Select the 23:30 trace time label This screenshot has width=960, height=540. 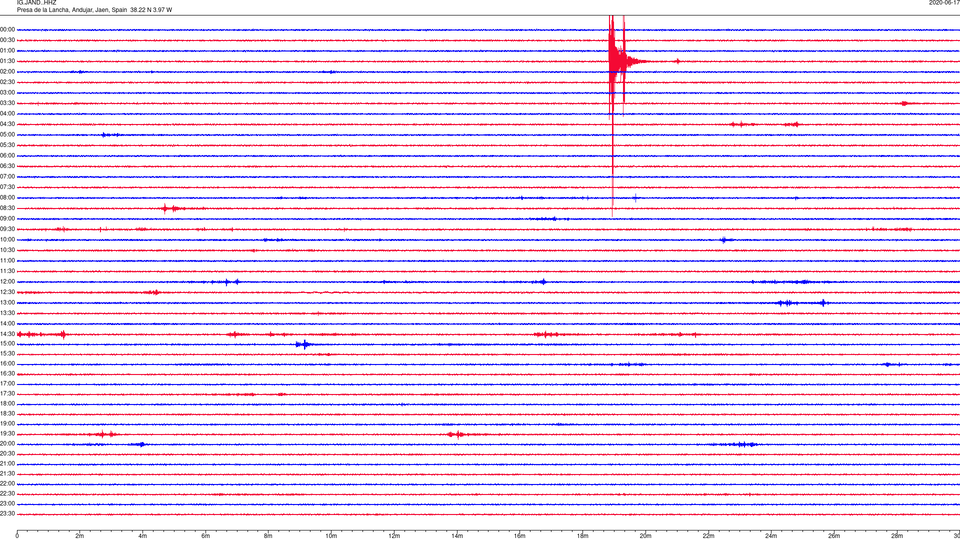click(7, 514)
